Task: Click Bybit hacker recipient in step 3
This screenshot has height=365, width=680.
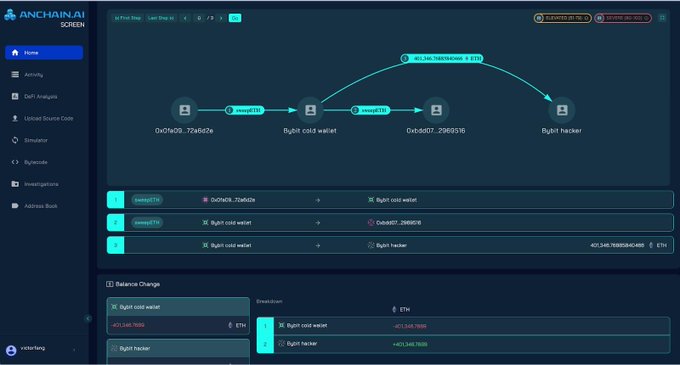Action: coord(392,245)
